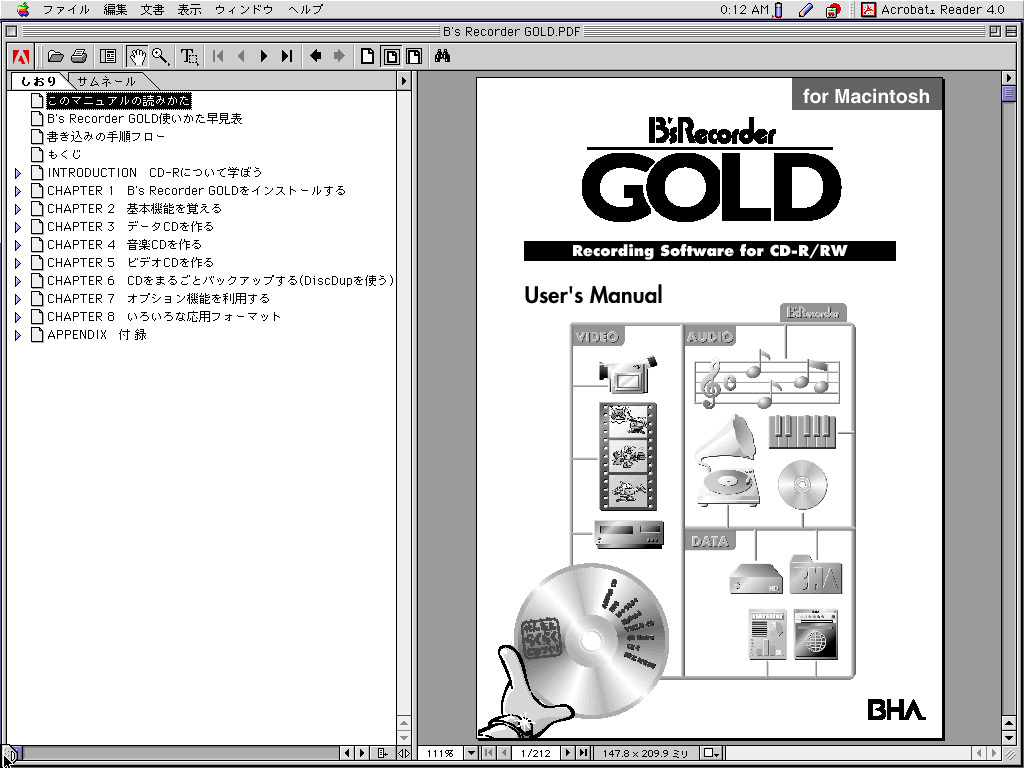Switch to the サムネール tab
Image resolution: width=1024 pixels, height=768 pixels.
click(106, 81)
